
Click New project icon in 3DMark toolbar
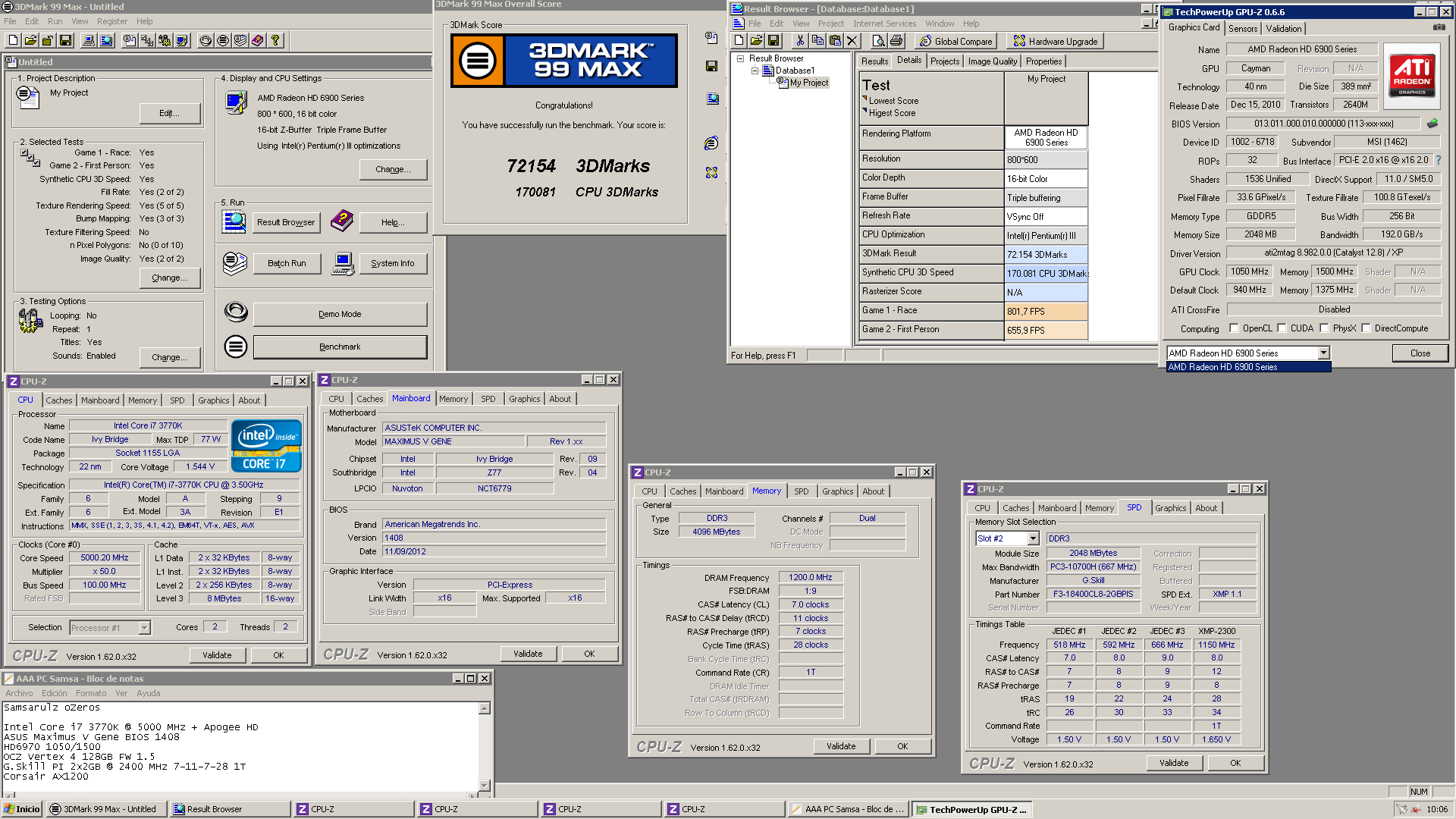(x=13, y=41)
